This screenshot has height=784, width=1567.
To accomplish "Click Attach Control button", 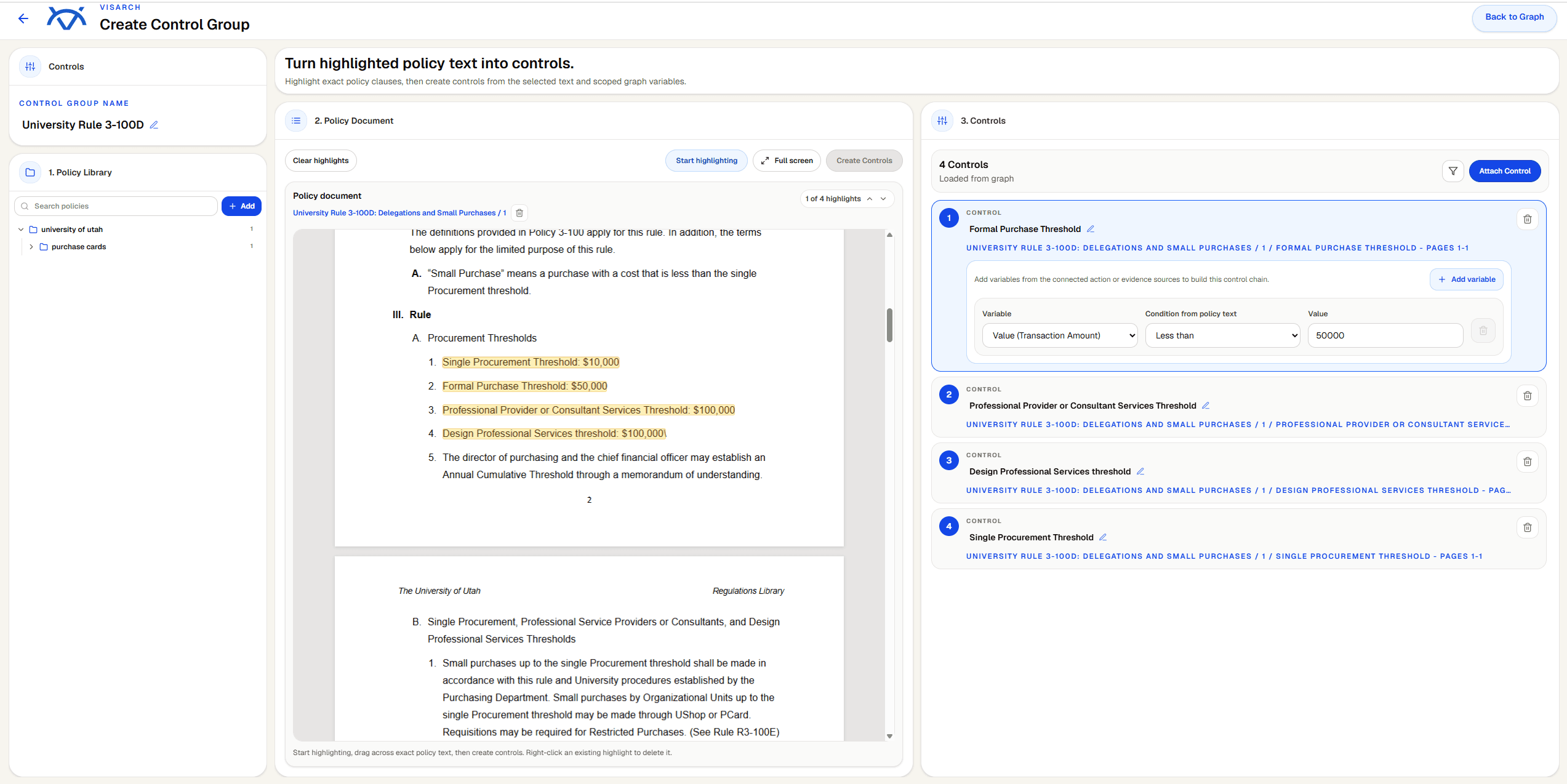I will click(1504, 171).
